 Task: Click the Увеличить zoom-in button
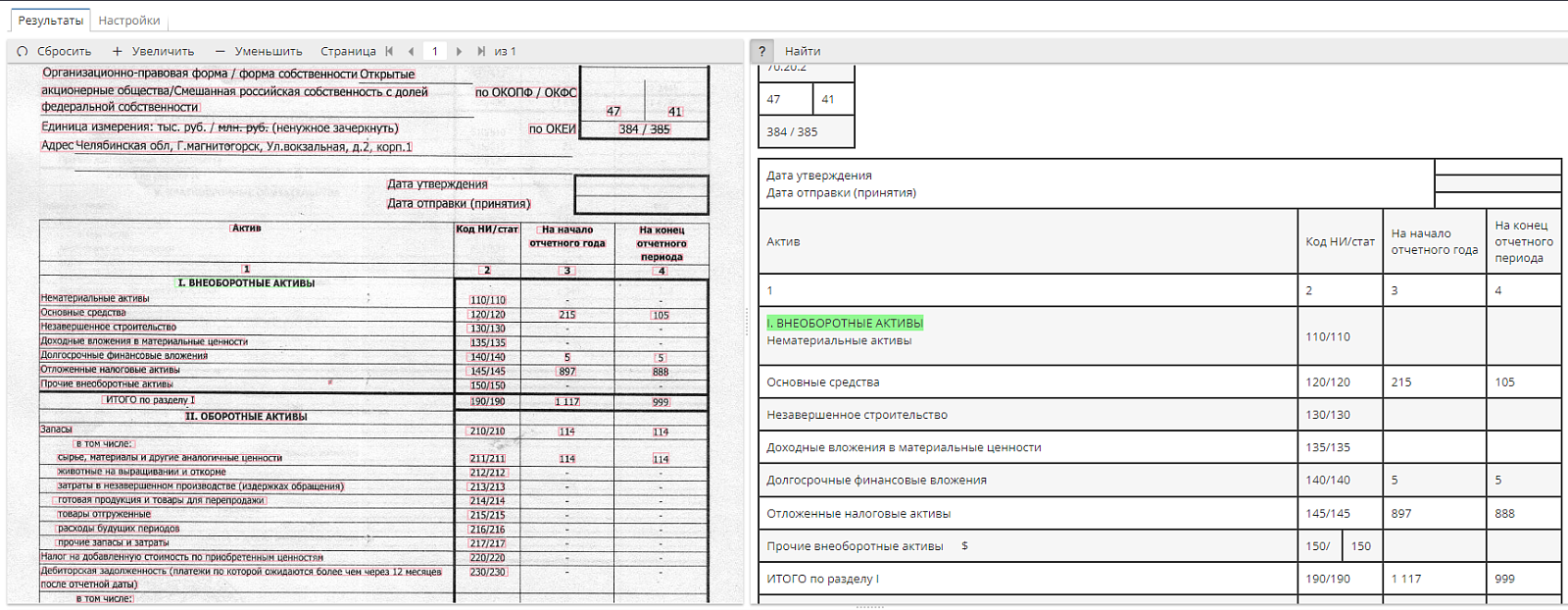tap(153, 51)
